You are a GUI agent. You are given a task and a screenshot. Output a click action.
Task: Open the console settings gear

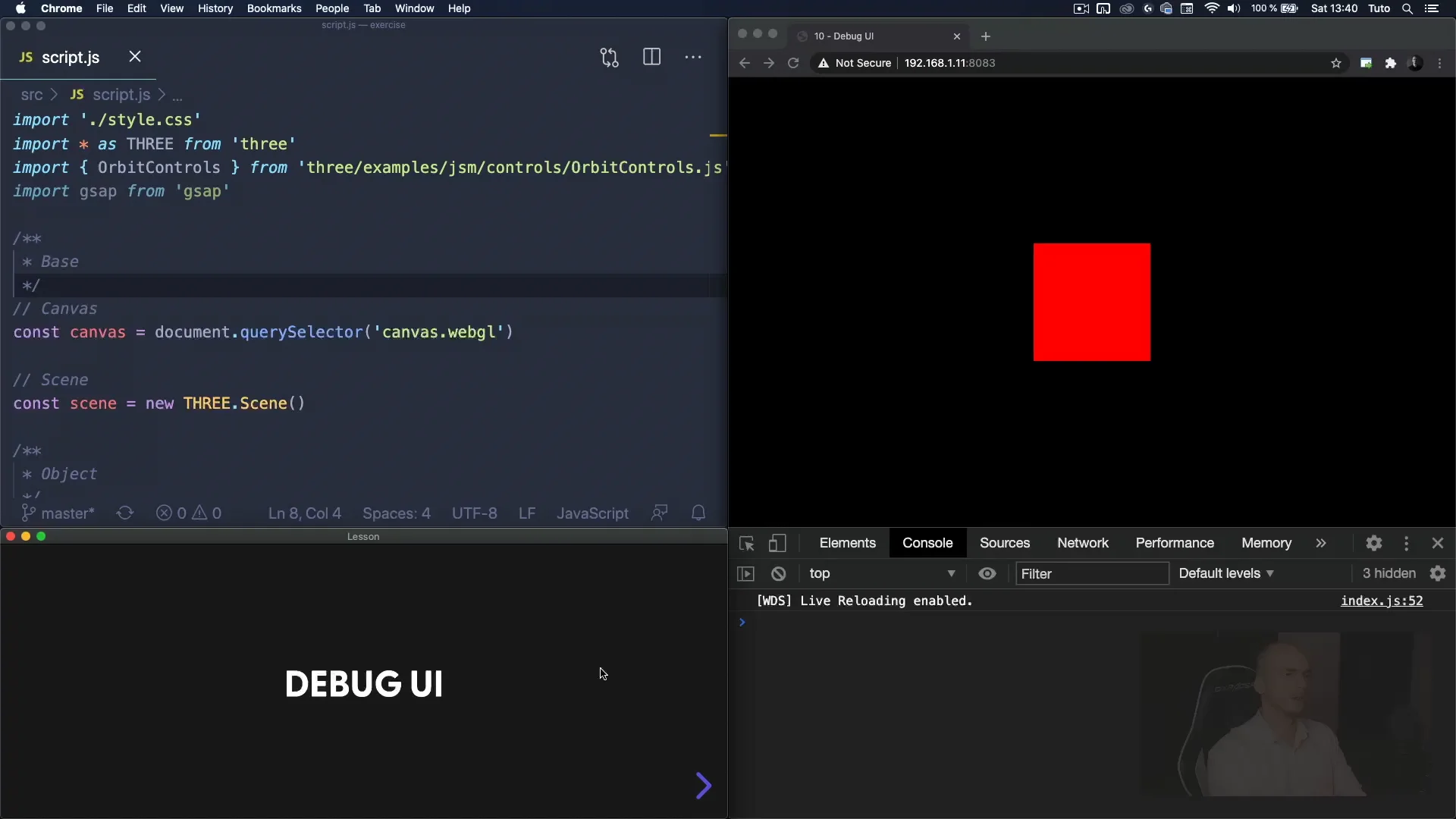1438,573
